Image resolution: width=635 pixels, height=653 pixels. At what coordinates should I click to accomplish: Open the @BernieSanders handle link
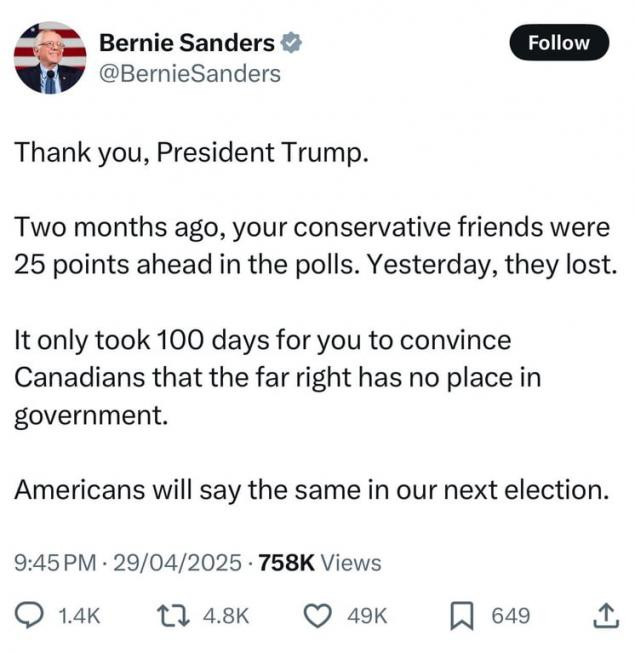(x=190, y=74)
